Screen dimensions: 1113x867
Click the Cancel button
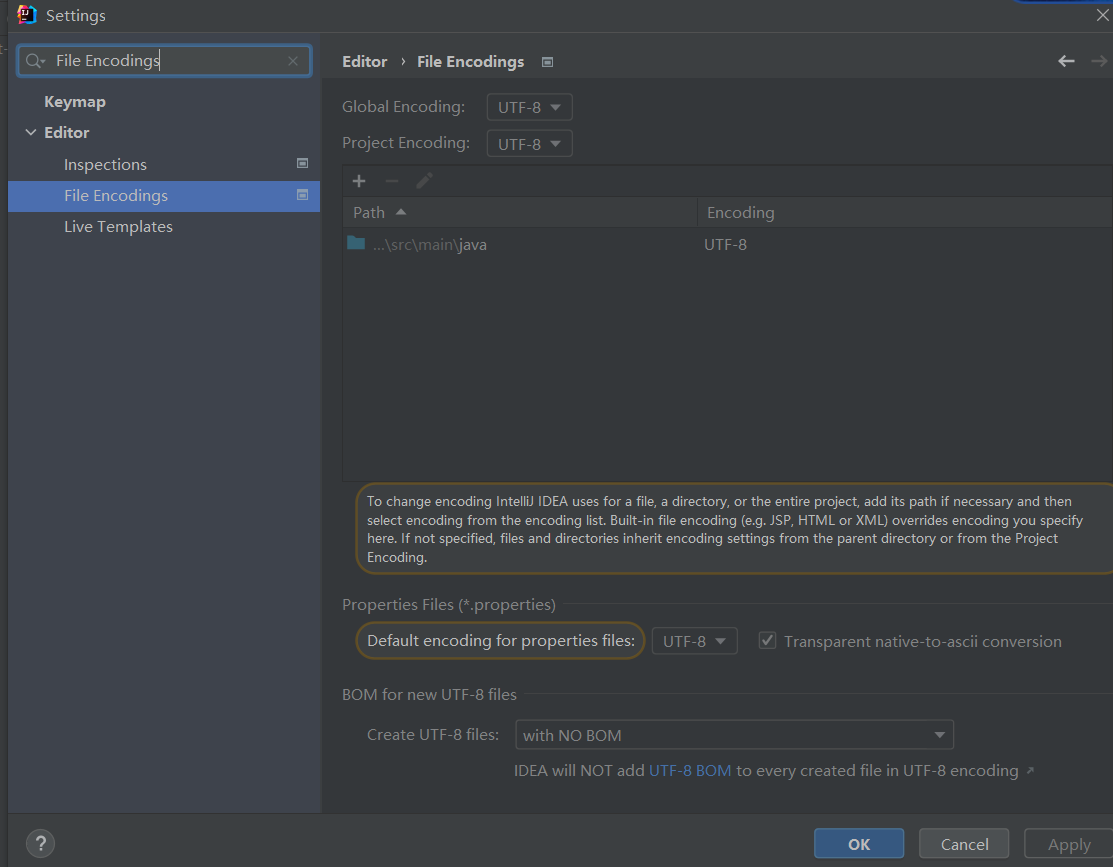[x=964, y=844]
